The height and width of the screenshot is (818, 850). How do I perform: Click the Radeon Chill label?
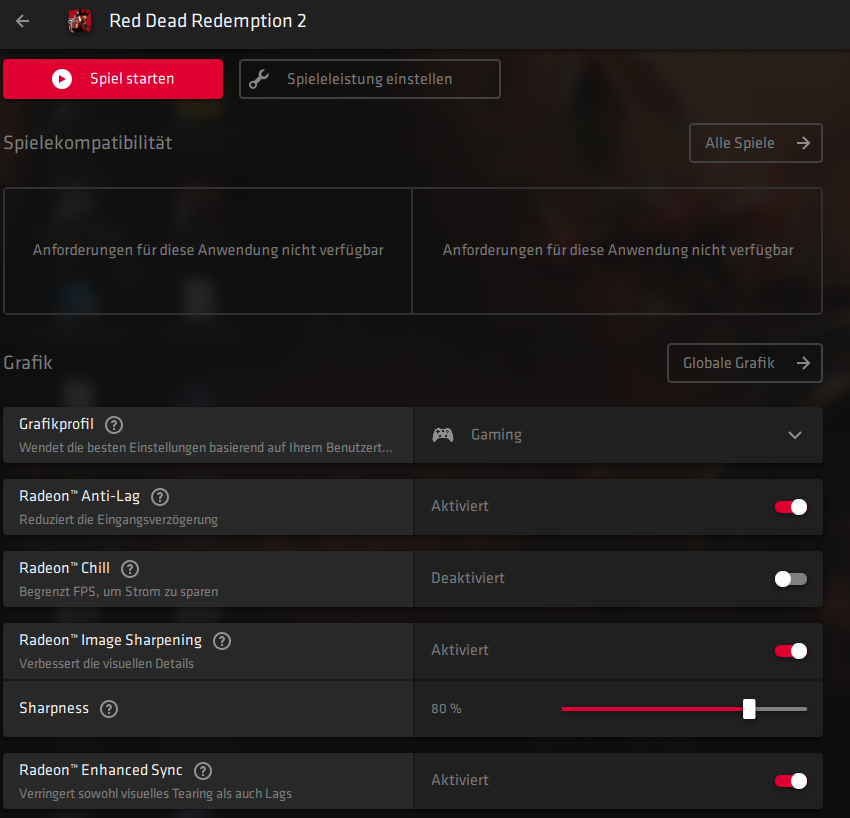point(65,568)
